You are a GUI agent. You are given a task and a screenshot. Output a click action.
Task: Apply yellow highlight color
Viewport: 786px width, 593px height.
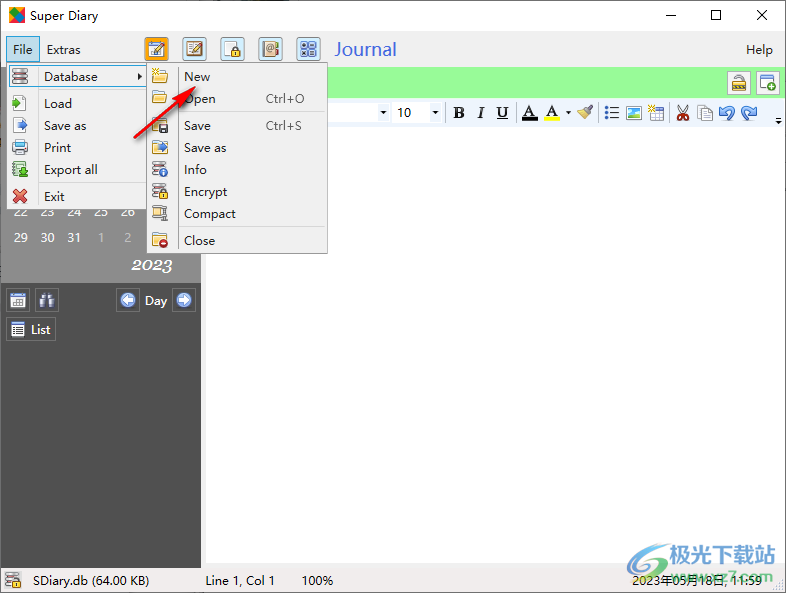(x=552, y=113)
